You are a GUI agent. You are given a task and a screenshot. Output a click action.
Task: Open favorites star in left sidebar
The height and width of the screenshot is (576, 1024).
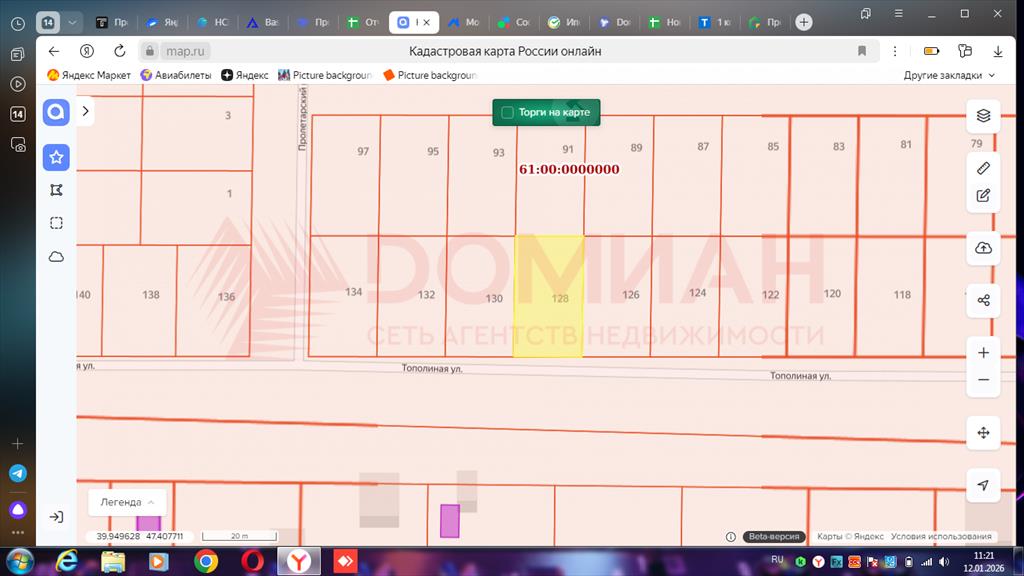point(57,157)
